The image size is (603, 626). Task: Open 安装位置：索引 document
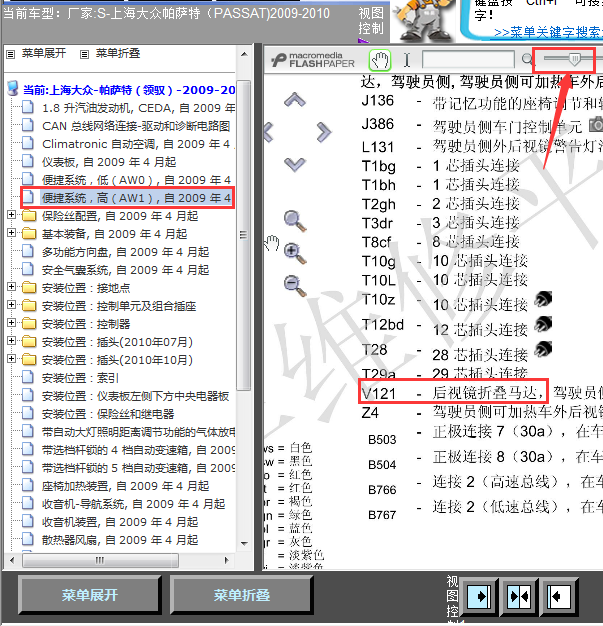80,378
